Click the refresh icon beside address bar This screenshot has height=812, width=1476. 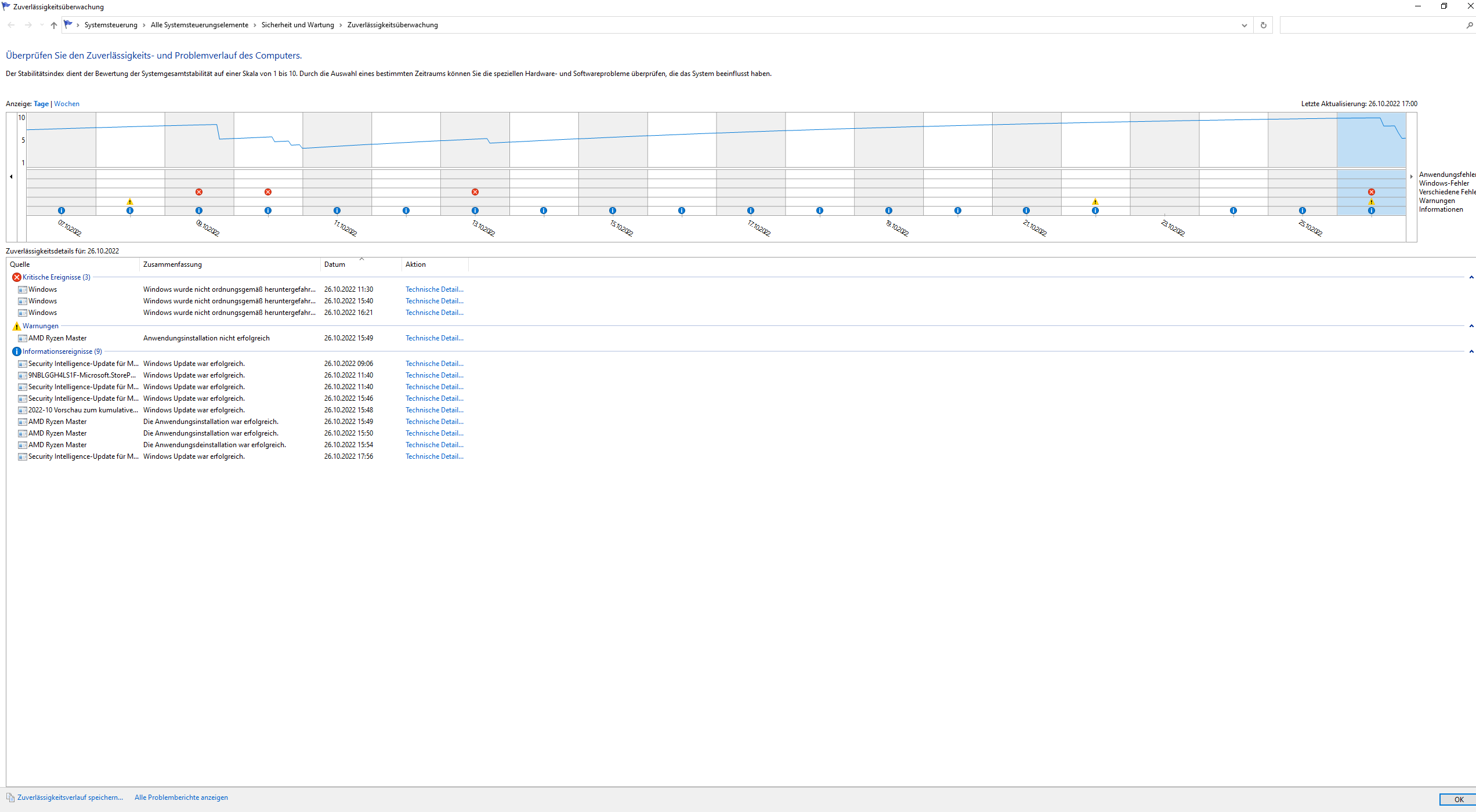(1264, 25)
